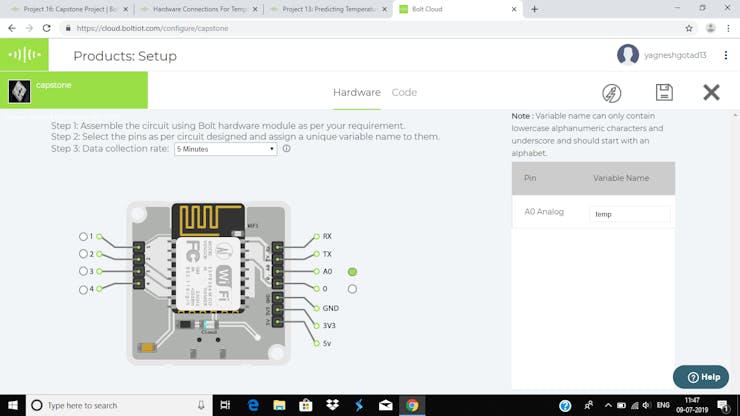Click the data collection rate info icon

pyautogui.click(x=286, y=148)
